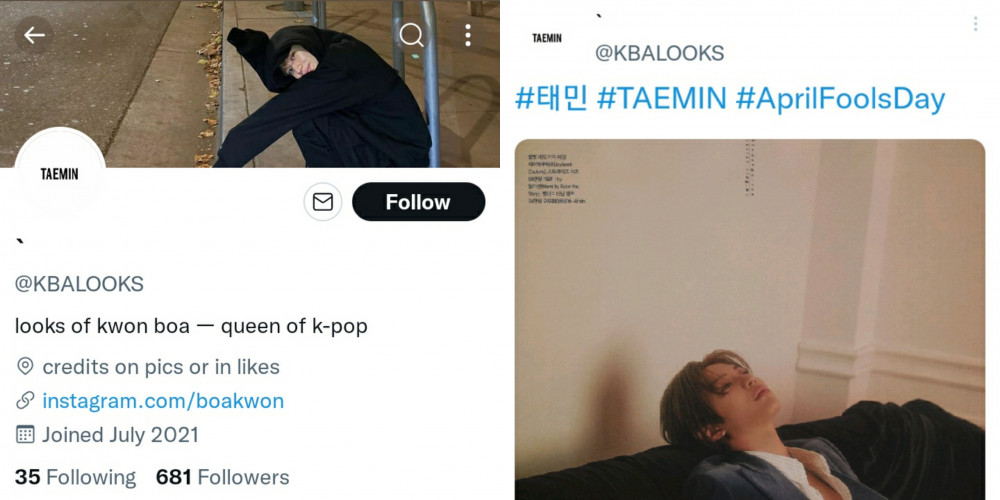Open the tweet's attached photo
Viewport: 1000px width, 500px height.
point(750,320)
